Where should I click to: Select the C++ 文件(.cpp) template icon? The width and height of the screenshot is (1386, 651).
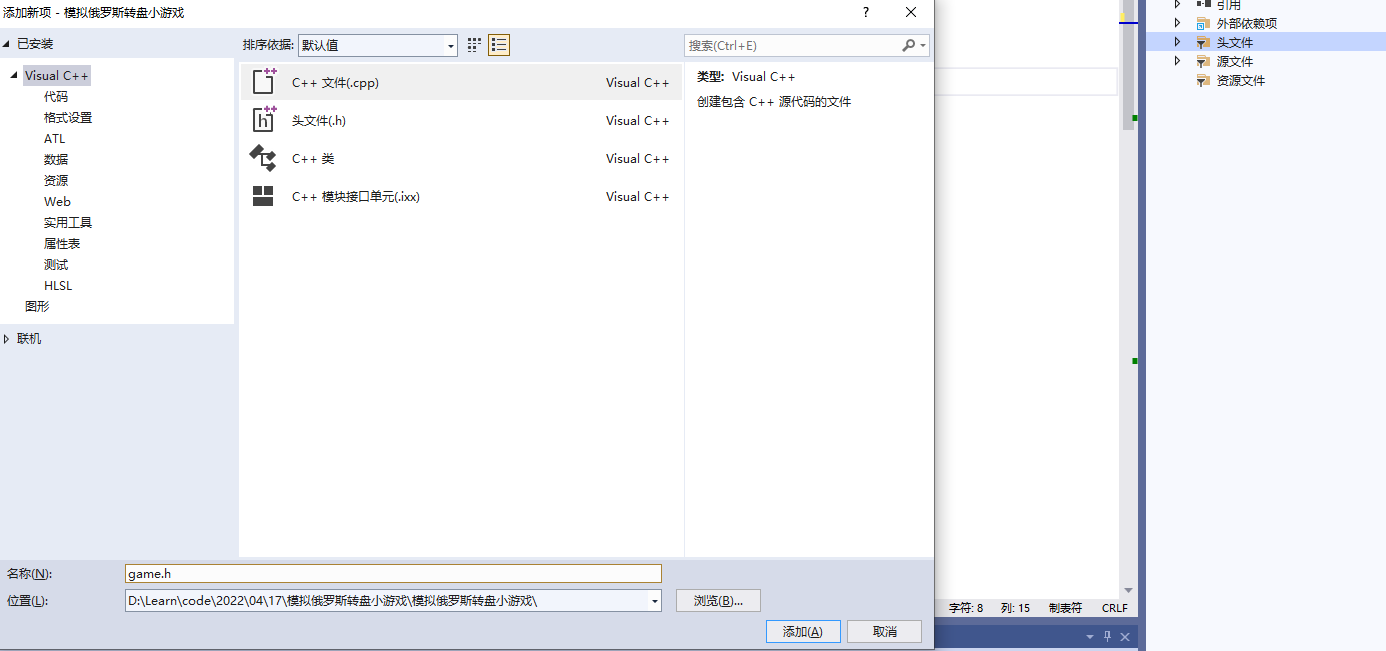pyautogui.click(x=264, y=82)
